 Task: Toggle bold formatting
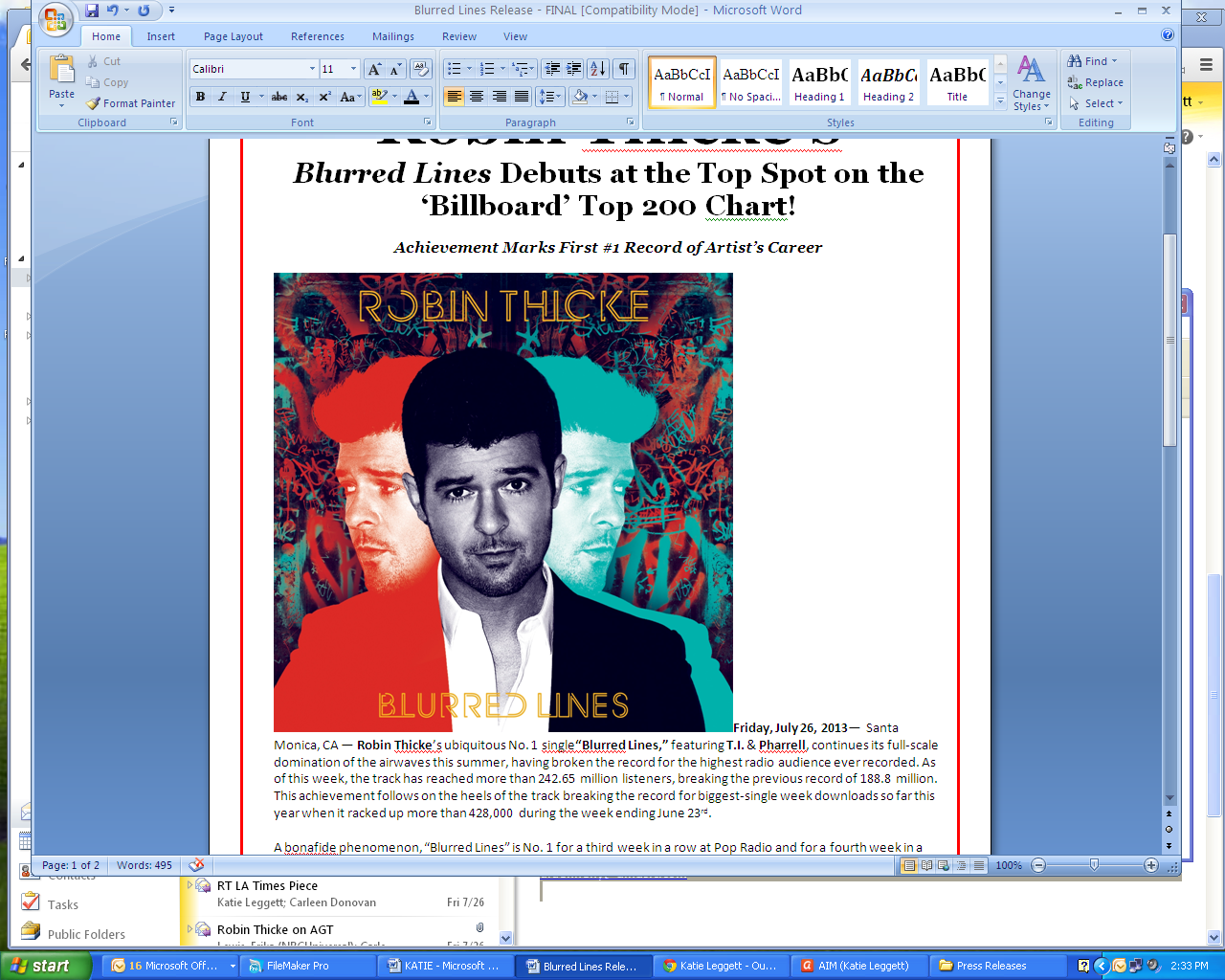pos(200,97)
